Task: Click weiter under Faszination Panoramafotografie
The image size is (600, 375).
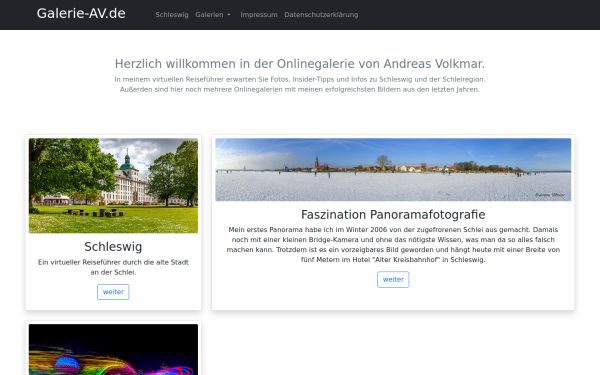Action: (393, 279)
